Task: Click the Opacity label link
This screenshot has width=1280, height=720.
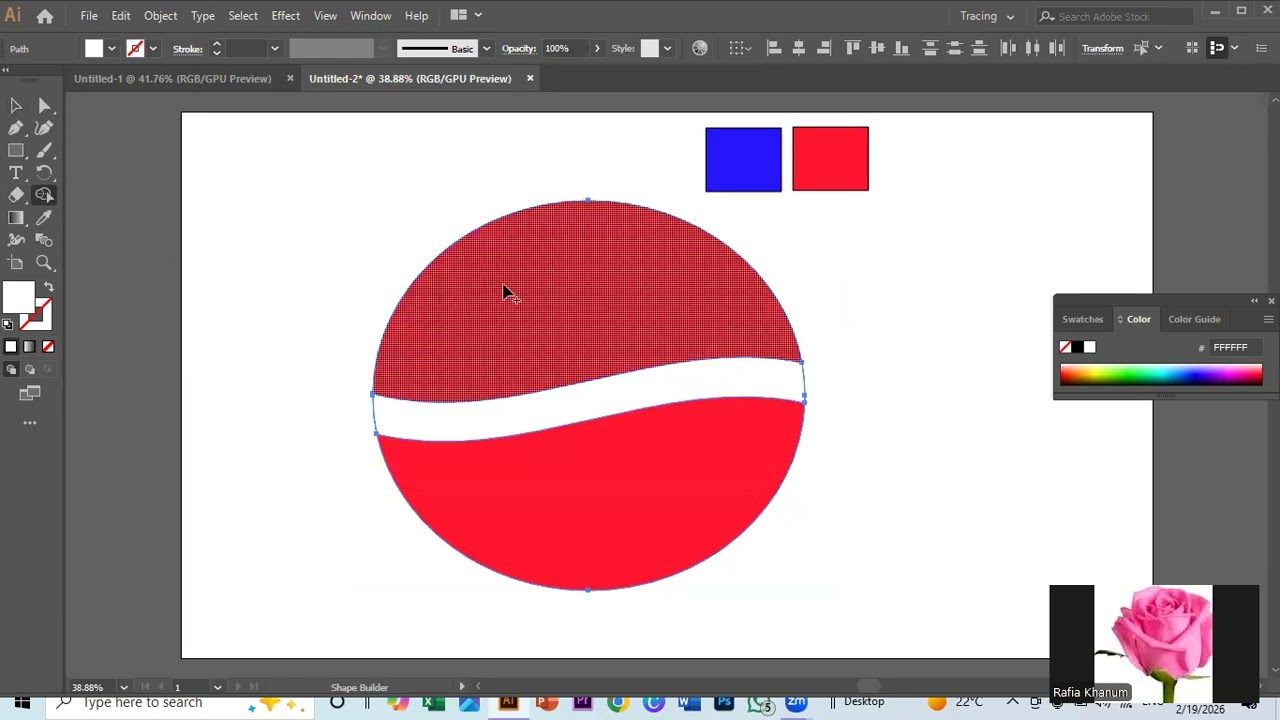Action: pyautogui.click(x=518, y=48)
